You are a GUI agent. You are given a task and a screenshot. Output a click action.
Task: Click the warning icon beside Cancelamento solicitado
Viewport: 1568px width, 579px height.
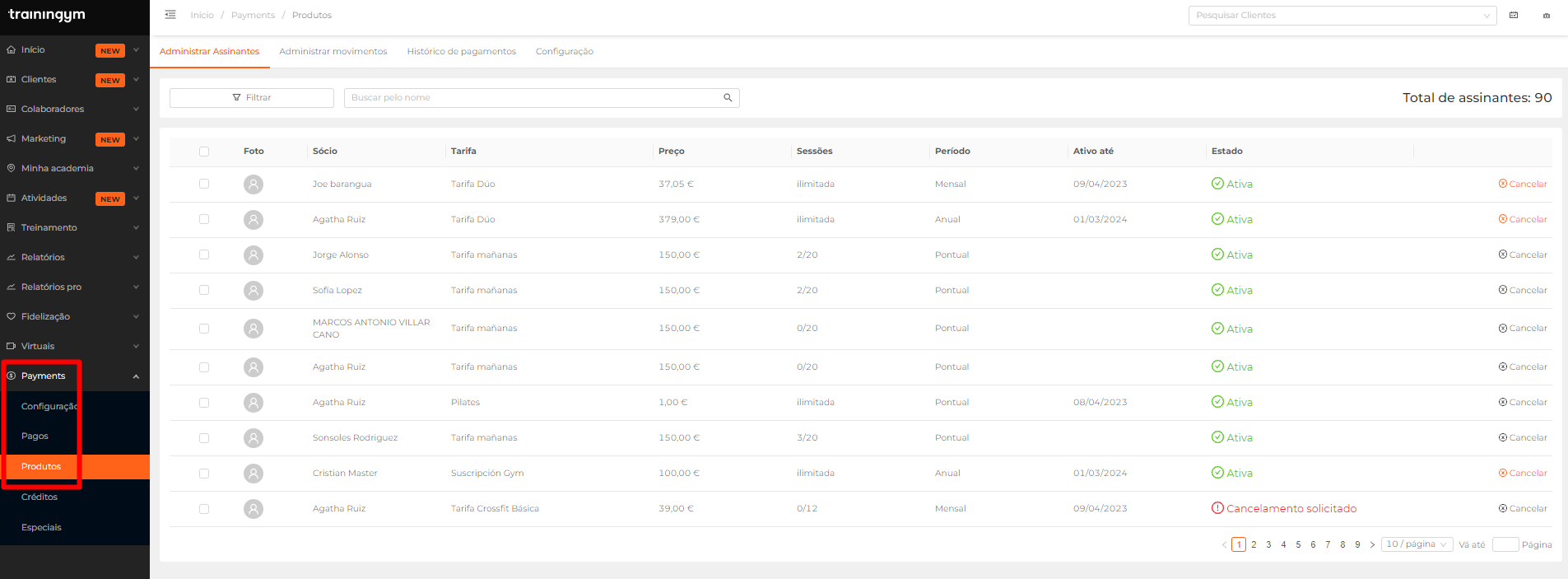(1217, 508)
